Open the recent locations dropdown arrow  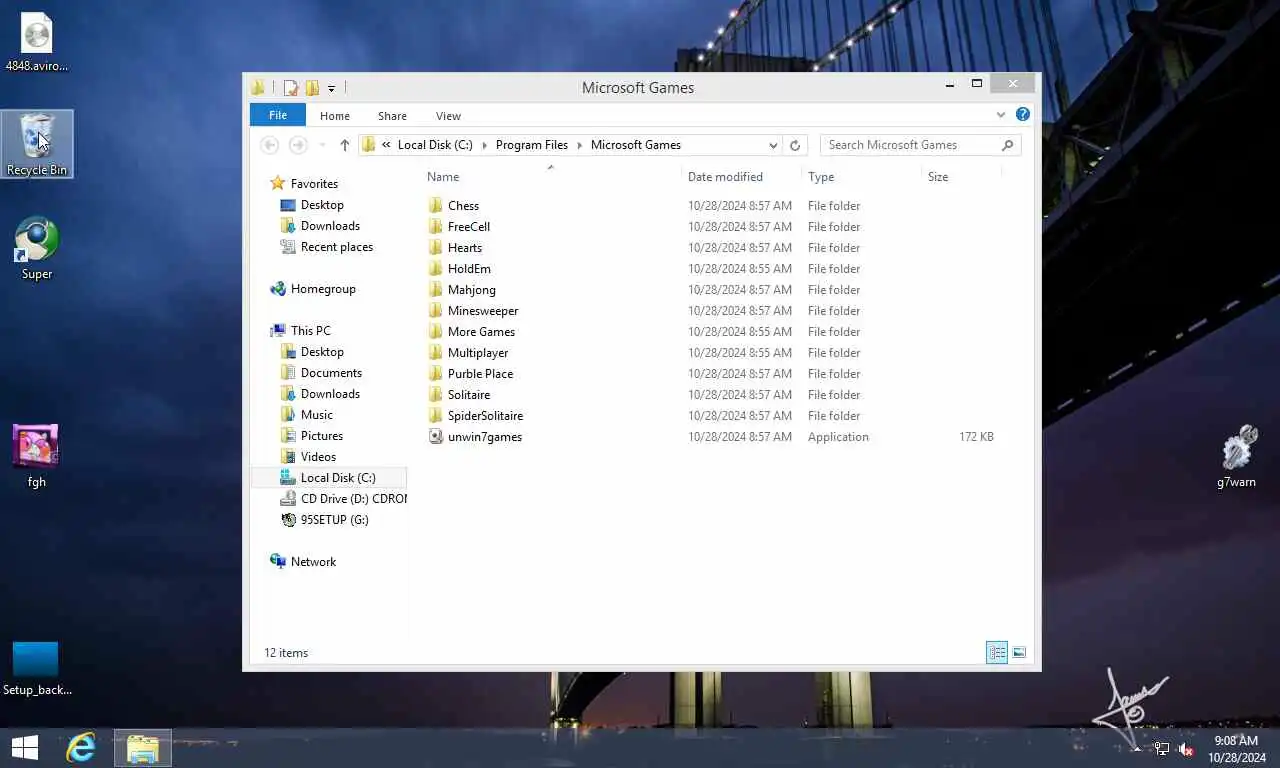tap(322, 145)
